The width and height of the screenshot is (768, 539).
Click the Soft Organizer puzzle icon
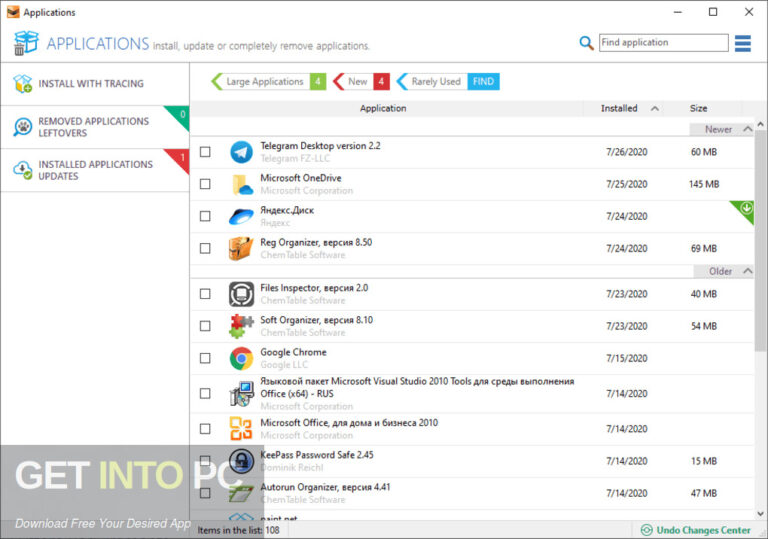pos(241,326)
